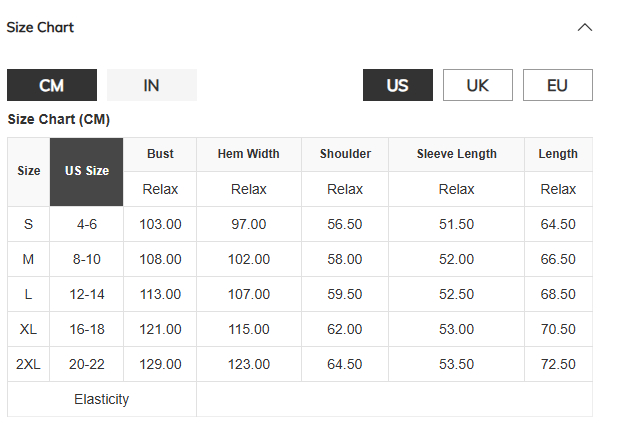The image size is (629, 425).
Task: Switch units to CM
Action: [52, 86]
